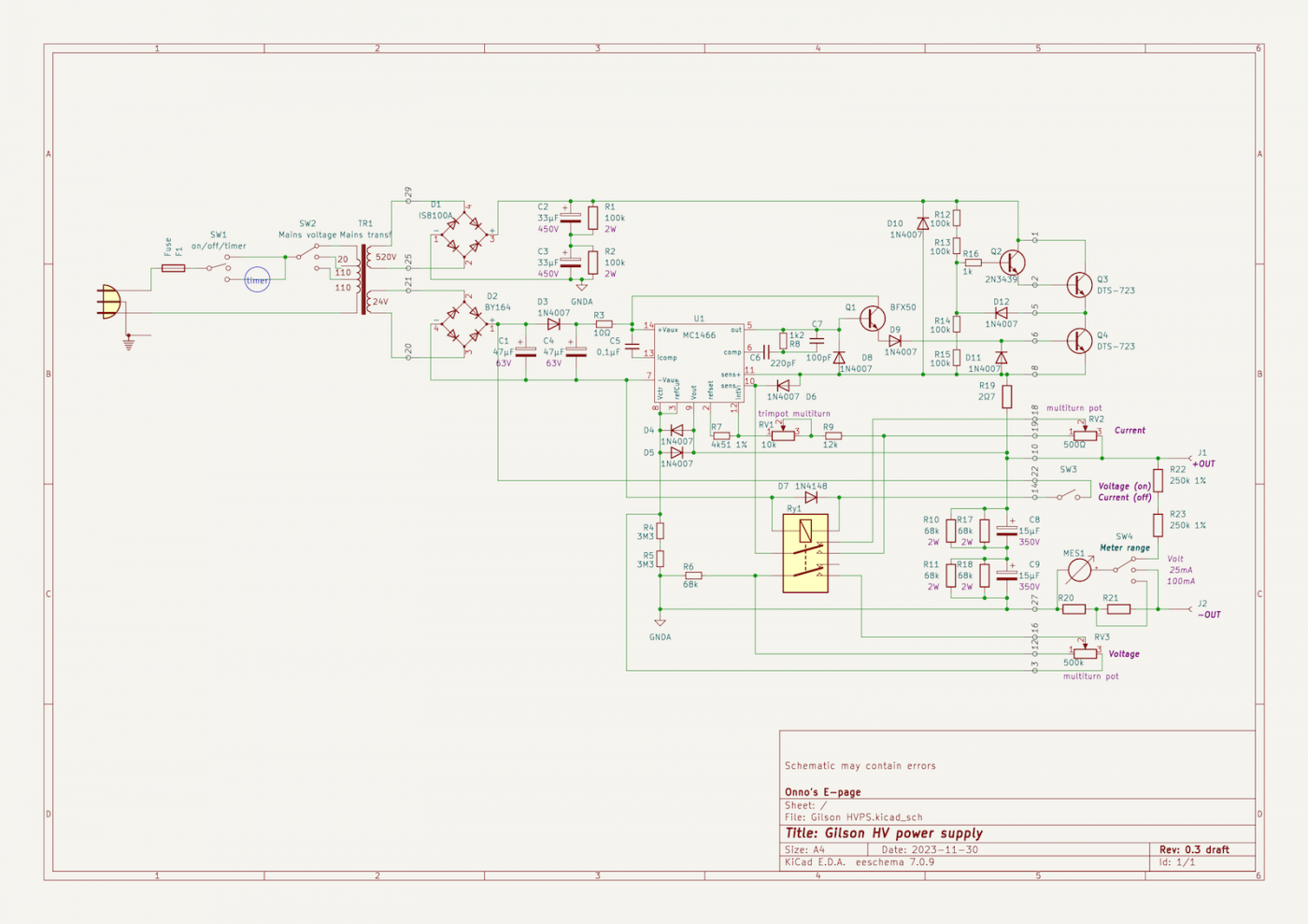The width and height of the screenshot is (1308, 924).
Task: Click the yellow Ry1 relay symbol
Action: click(x=805, y=553)
